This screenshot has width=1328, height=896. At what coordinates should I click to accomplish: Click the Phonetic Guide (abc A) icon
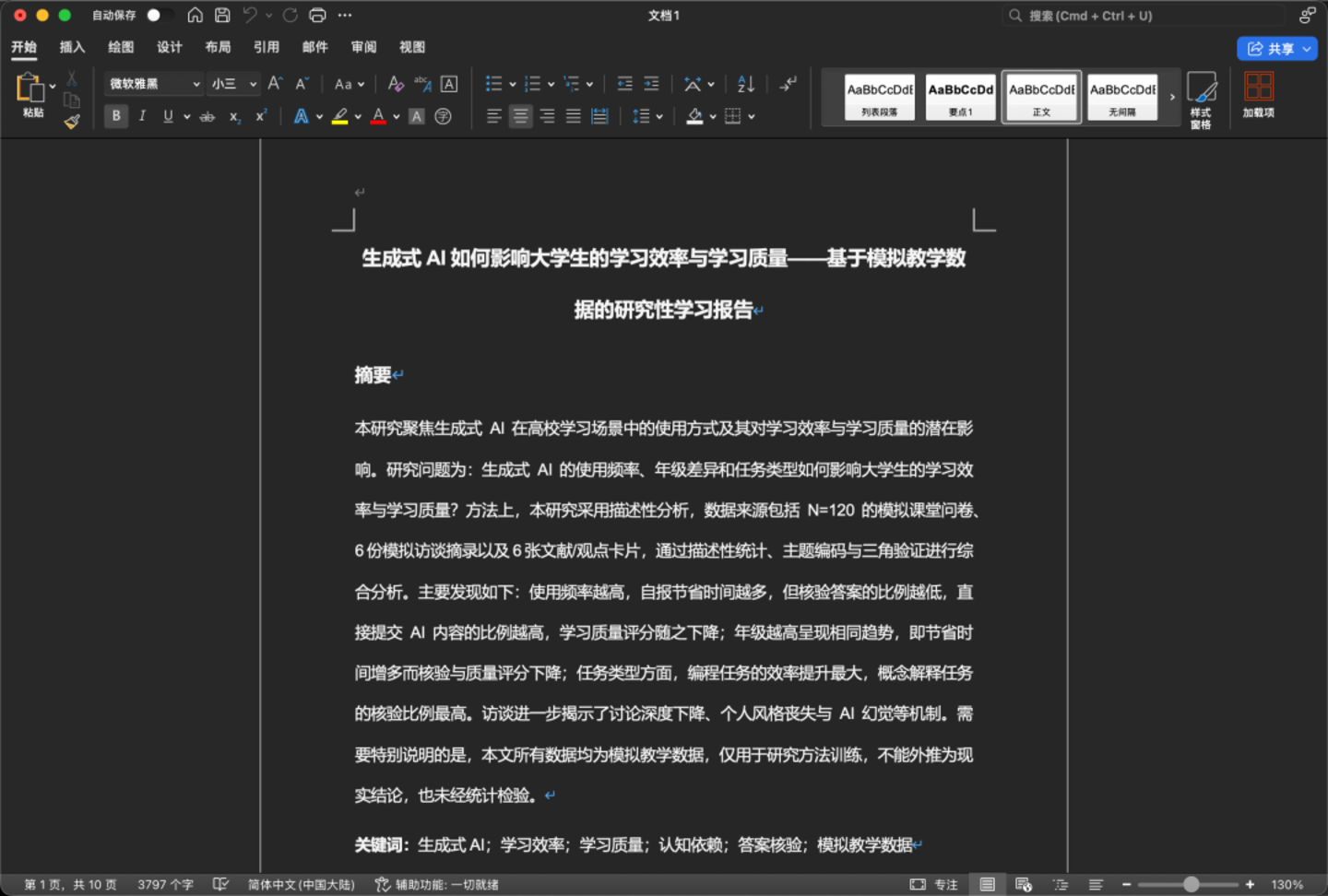click(422, 84)
